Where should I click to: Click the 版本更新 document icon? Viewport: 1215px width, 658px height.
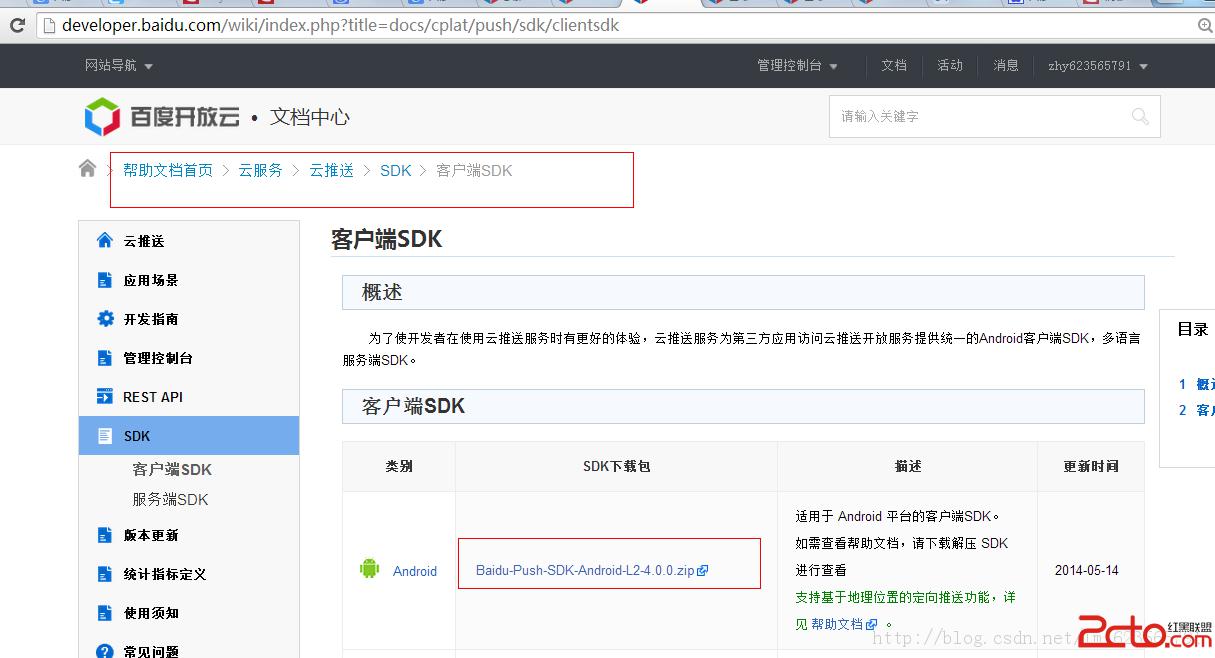coord(105,535)
